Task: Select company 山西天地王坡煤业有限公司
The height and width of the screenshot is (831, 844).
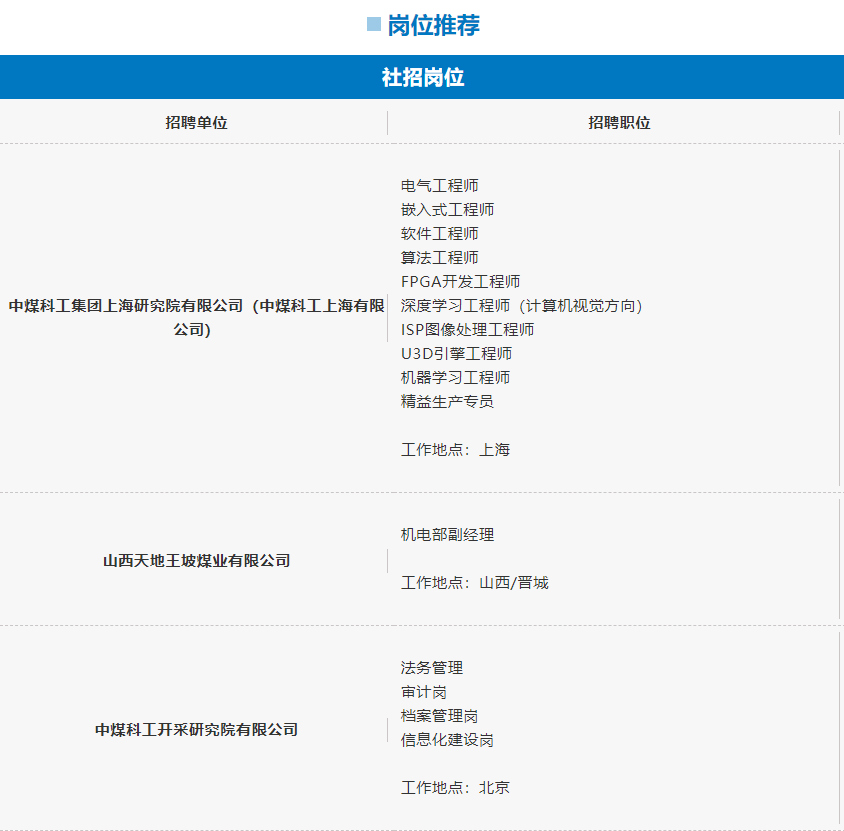Action: [x=196, y=561]
